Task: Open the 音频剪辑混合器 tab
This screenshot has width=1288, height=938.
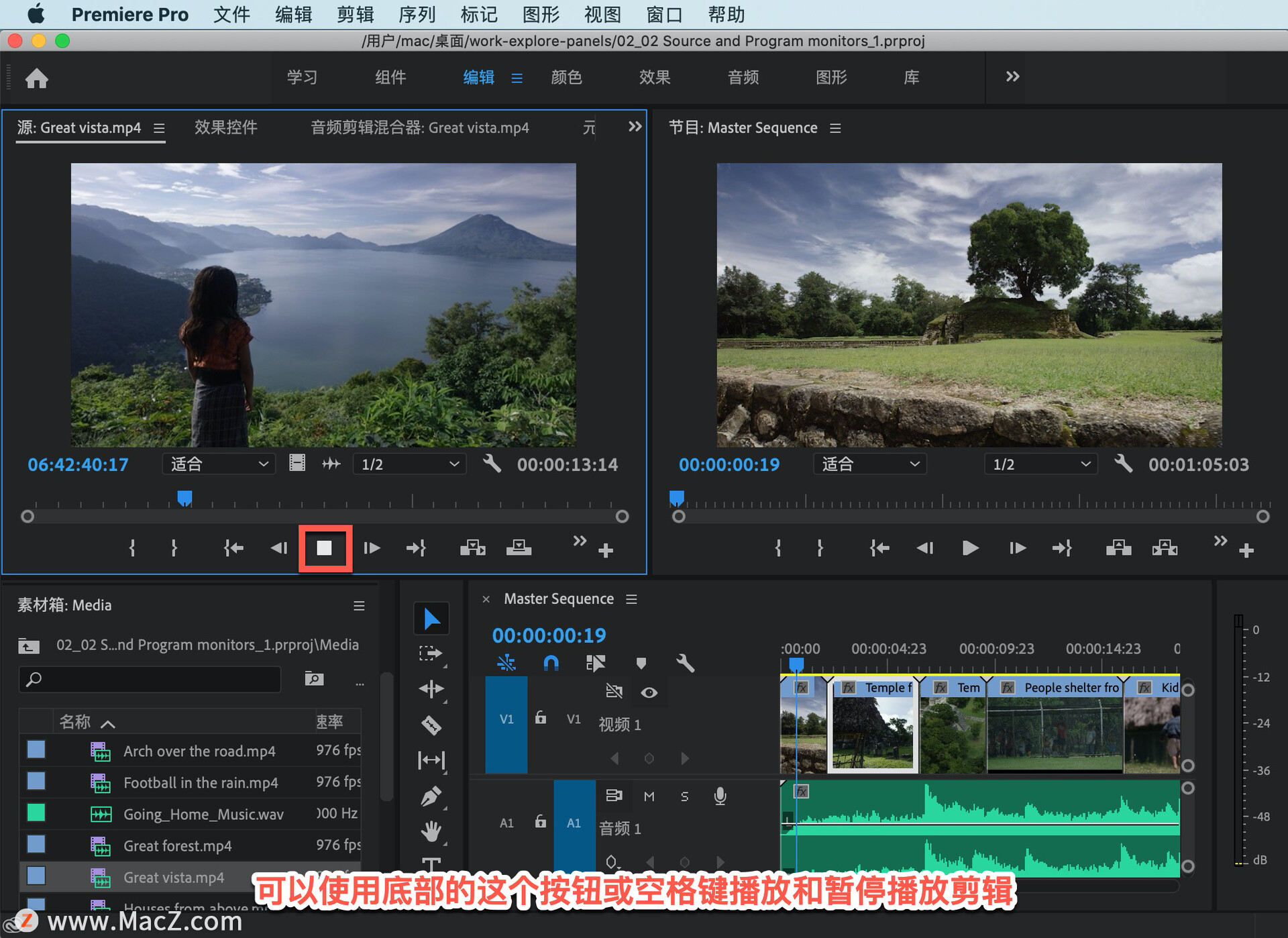Action: pos(420,127)
